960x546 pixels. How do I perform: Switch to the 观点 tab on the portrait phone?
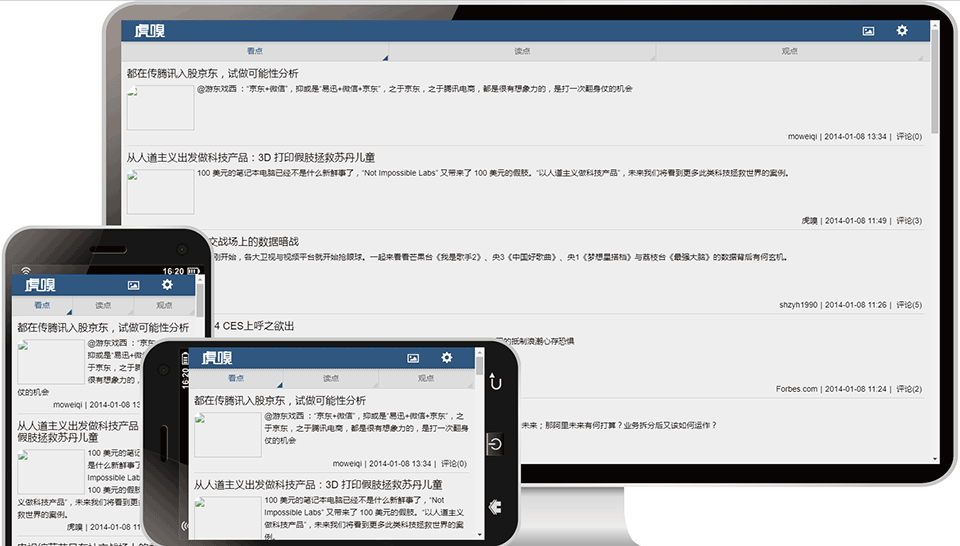[164, 305]
